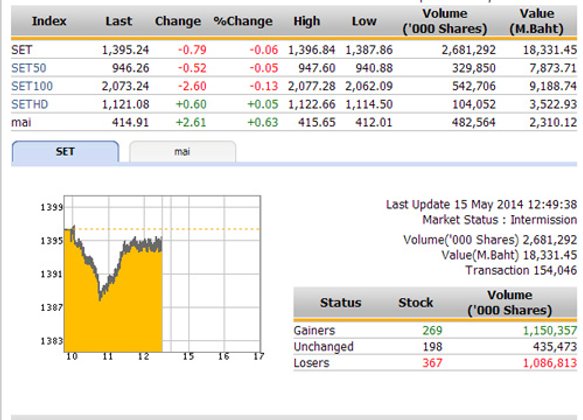Click Gainers stock count 269

point(432,330)
